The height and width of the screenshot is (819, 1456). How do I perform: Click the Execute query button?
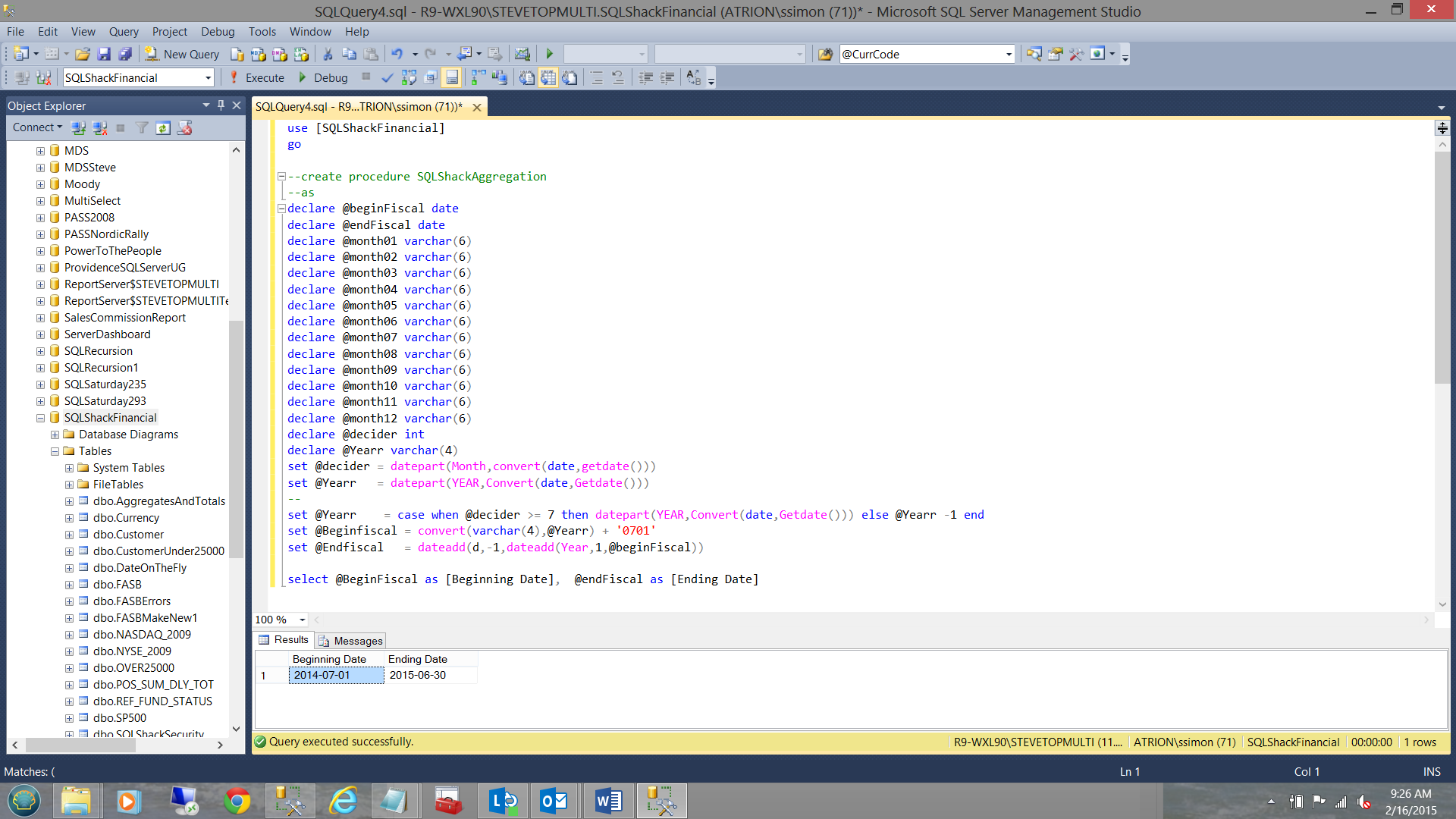tap(257, 77)
